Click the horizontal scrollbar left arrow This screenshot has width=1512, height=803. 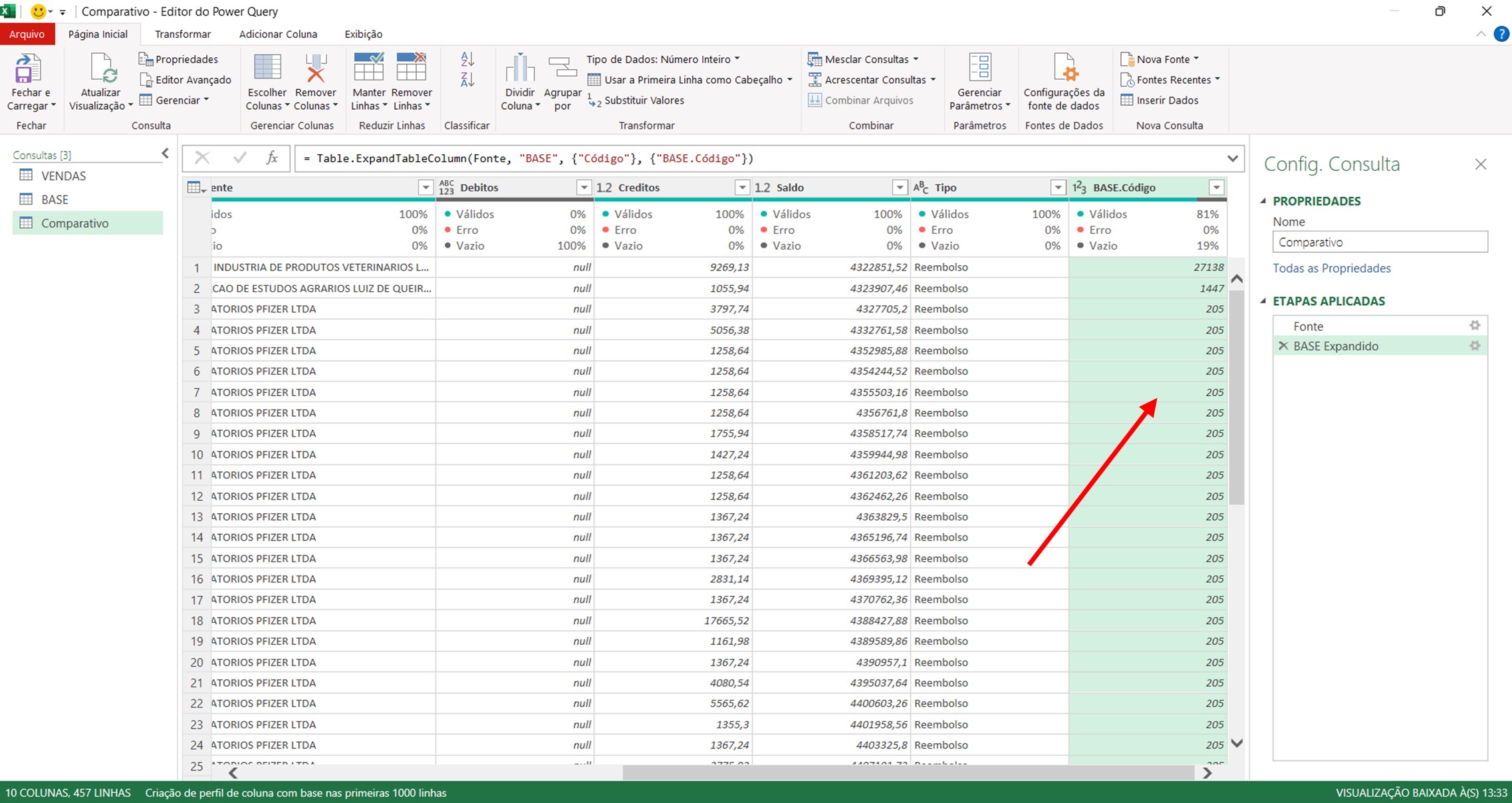(233, 773)
